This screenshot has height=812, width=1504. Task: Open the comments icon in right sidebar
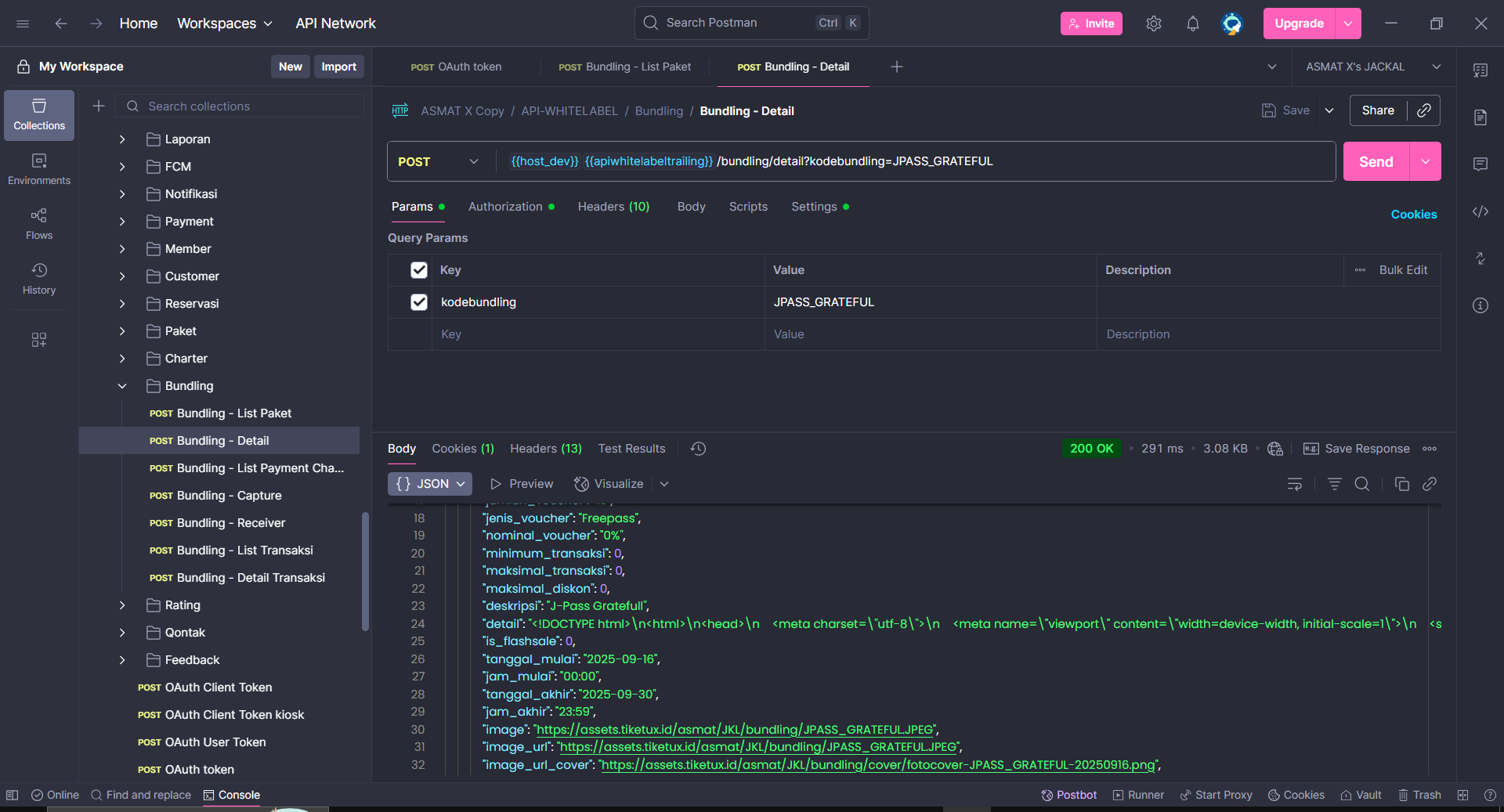point(1480,164)
